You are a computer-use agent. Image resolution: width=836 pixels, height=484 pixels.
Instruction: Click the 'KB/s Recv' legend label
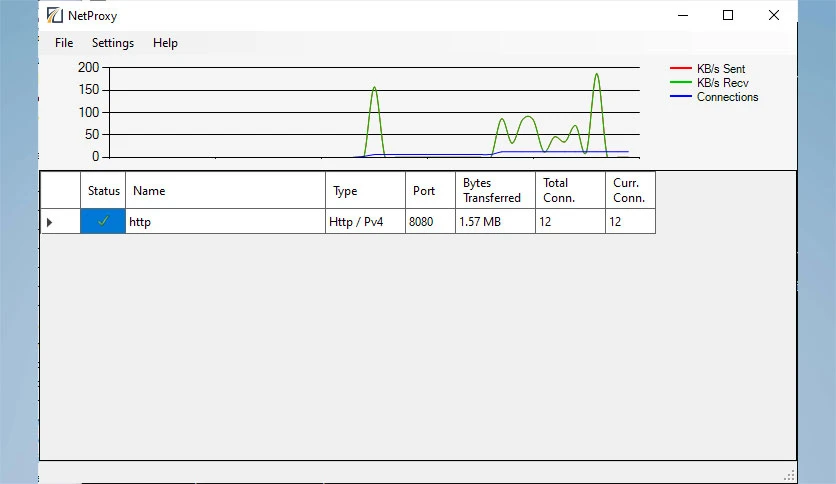click(722, 83)
